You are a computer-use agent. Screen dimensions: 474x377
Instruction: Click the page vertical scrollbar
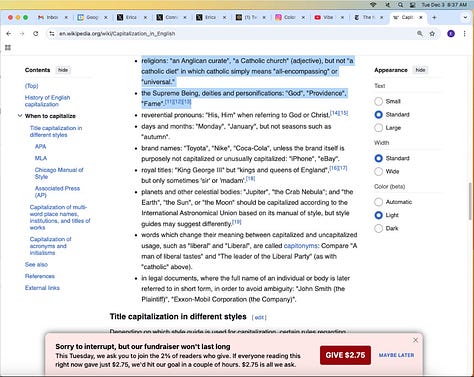click(470, 200)
